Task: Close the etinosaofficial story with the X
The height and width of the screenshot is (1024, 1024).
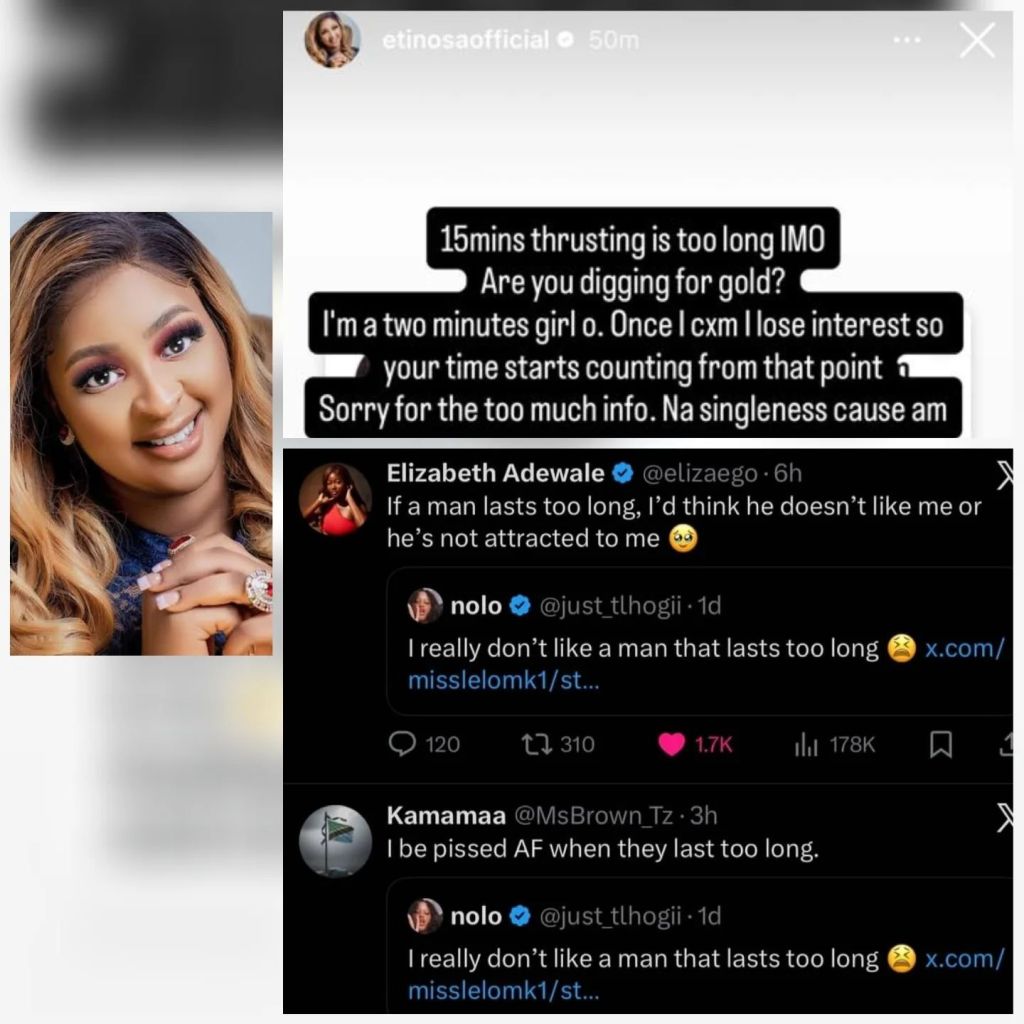Action: [977, 40]
